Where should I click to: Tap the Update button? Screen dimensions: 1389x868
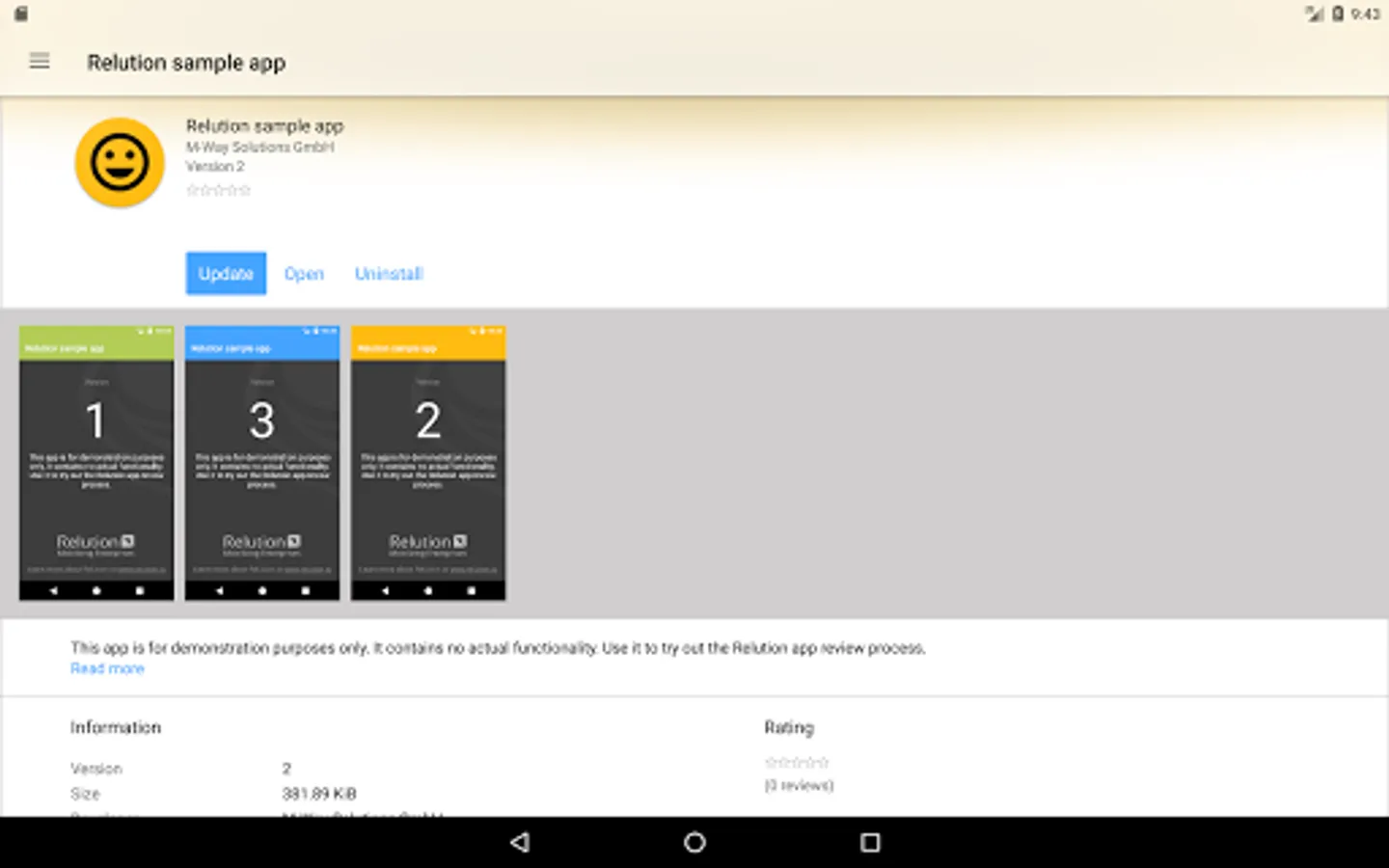226,274
